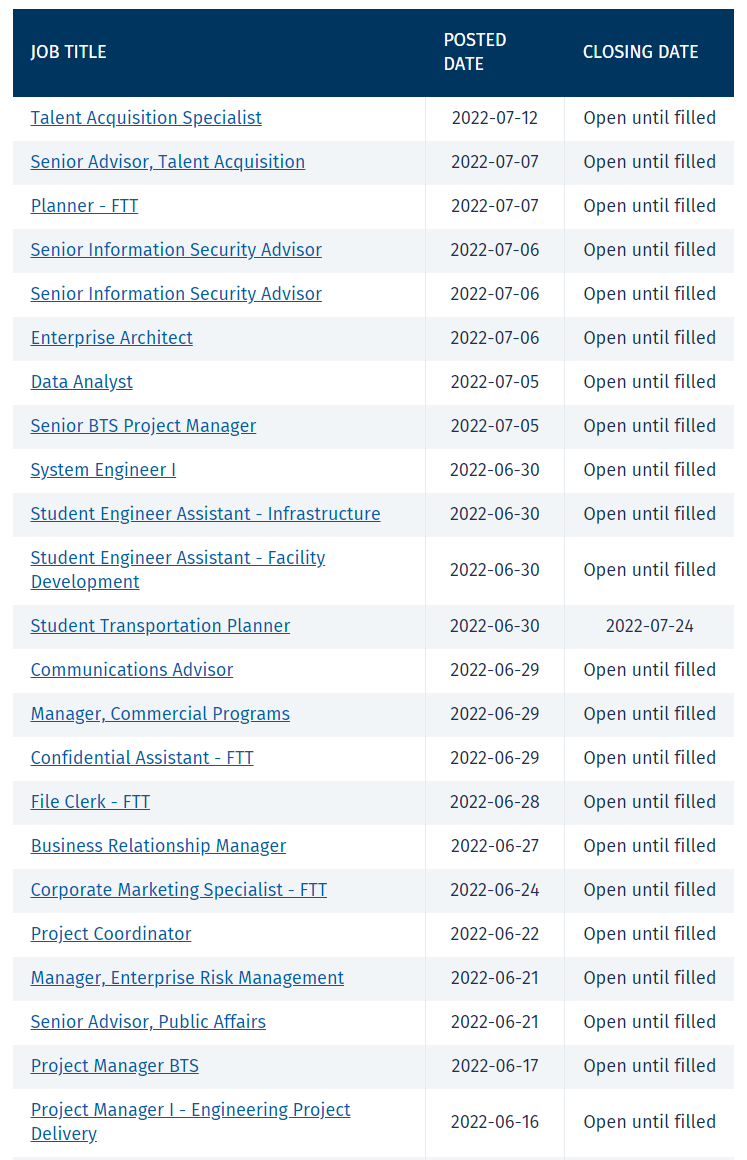Sort by the Posted Date column header
The image size is (747, 1160).
coord(475,52)
